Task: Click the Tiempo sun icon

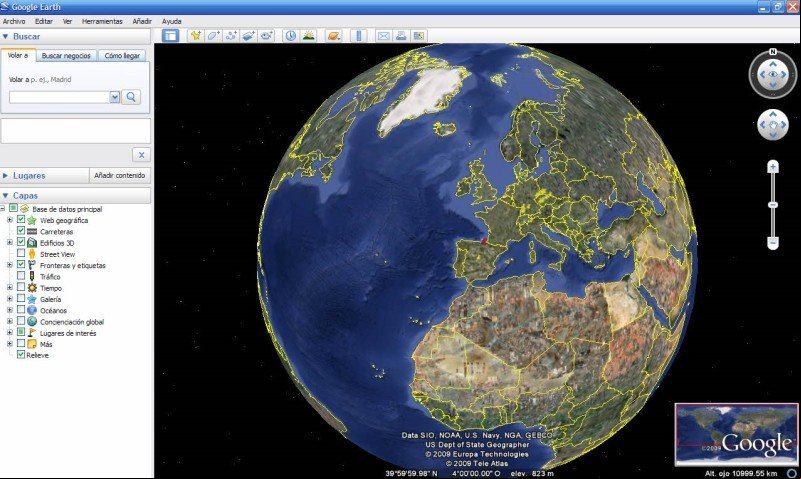Action: point(32,288)
